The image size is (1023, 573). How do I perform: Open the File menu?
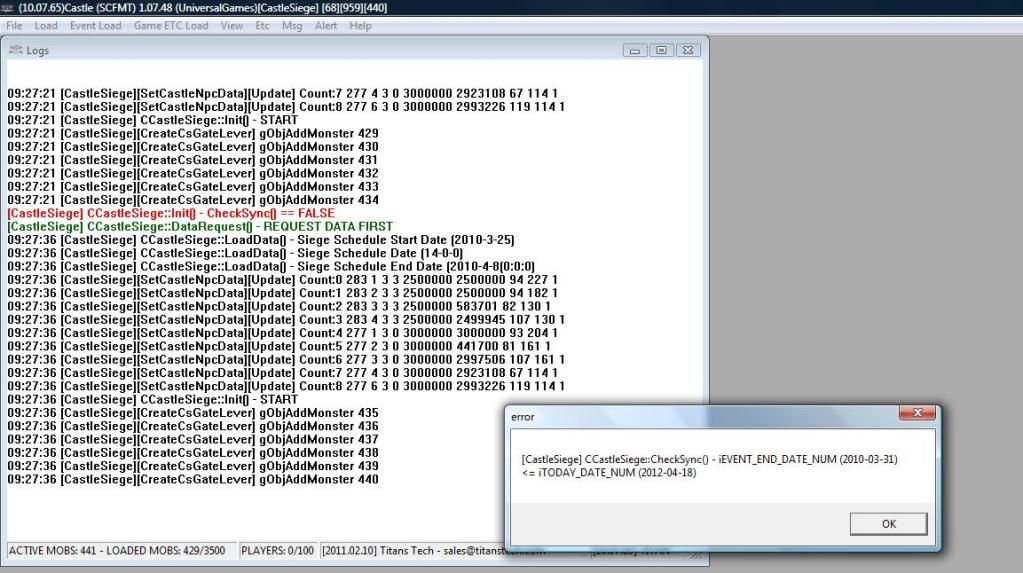[x=16, y=25]
